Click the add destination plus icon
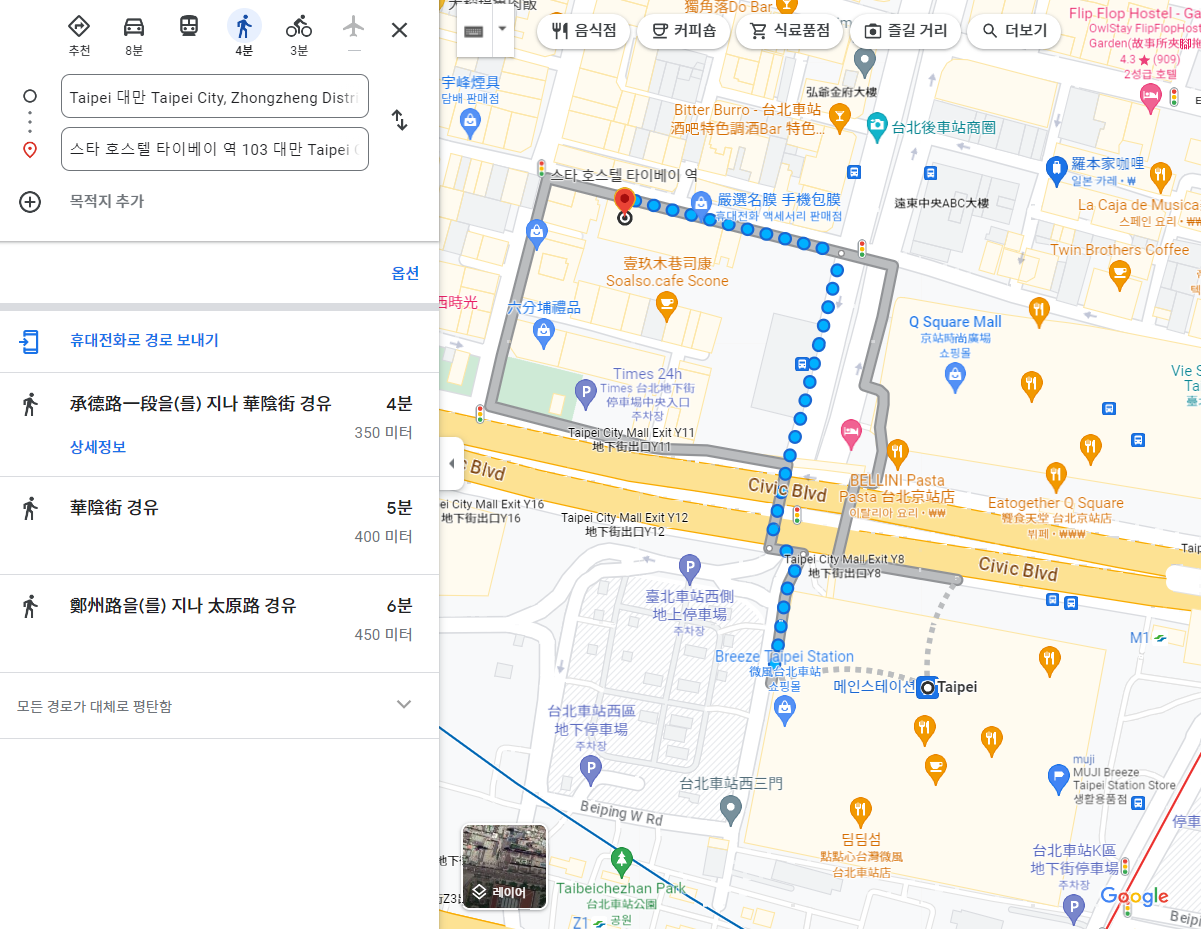 point(30,201)
